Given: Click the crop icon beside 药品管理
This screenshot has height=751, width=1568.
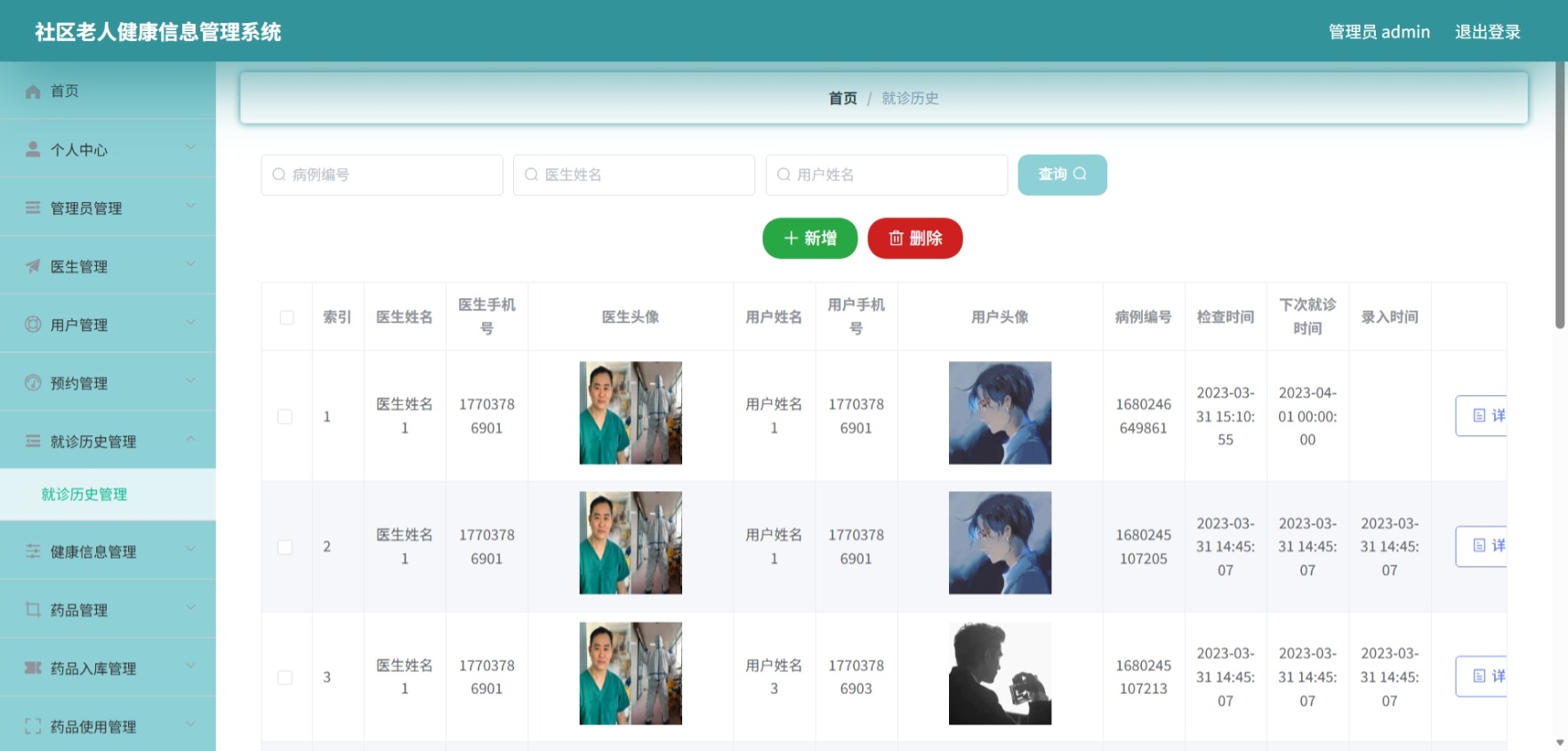Looking at the screenshot, I should click(x=33, y=610).
